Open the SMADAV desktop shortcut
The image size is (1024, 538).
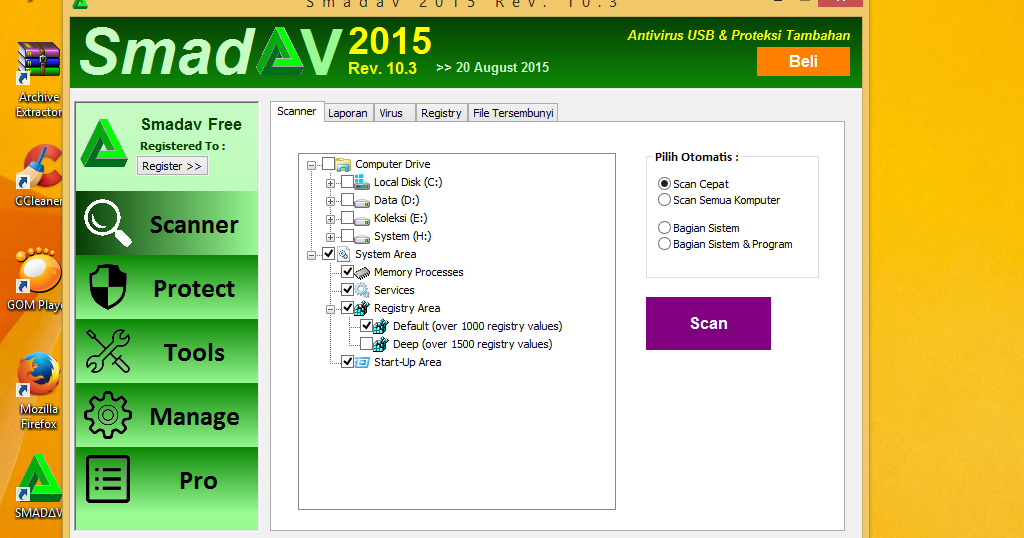tap(39, 487)
